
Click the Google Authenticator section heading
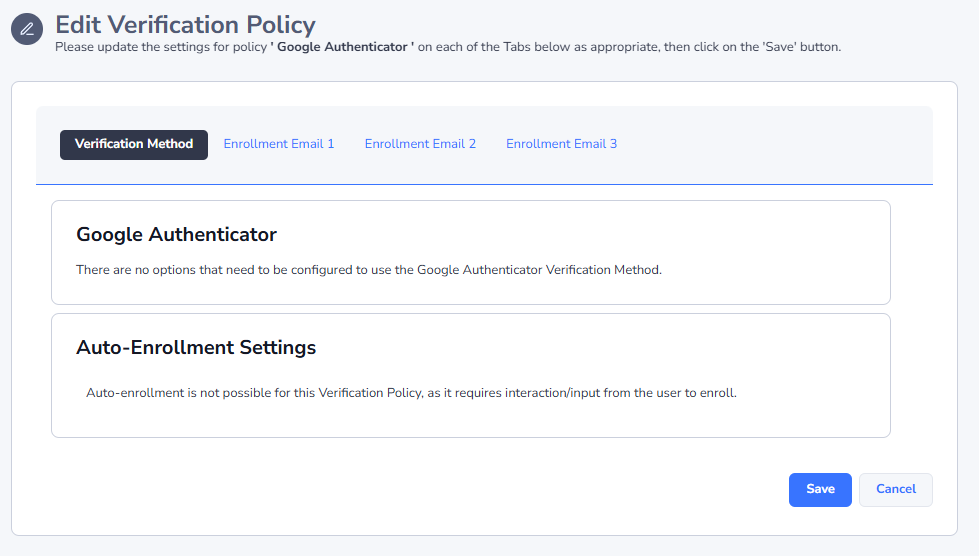point(176,235)
